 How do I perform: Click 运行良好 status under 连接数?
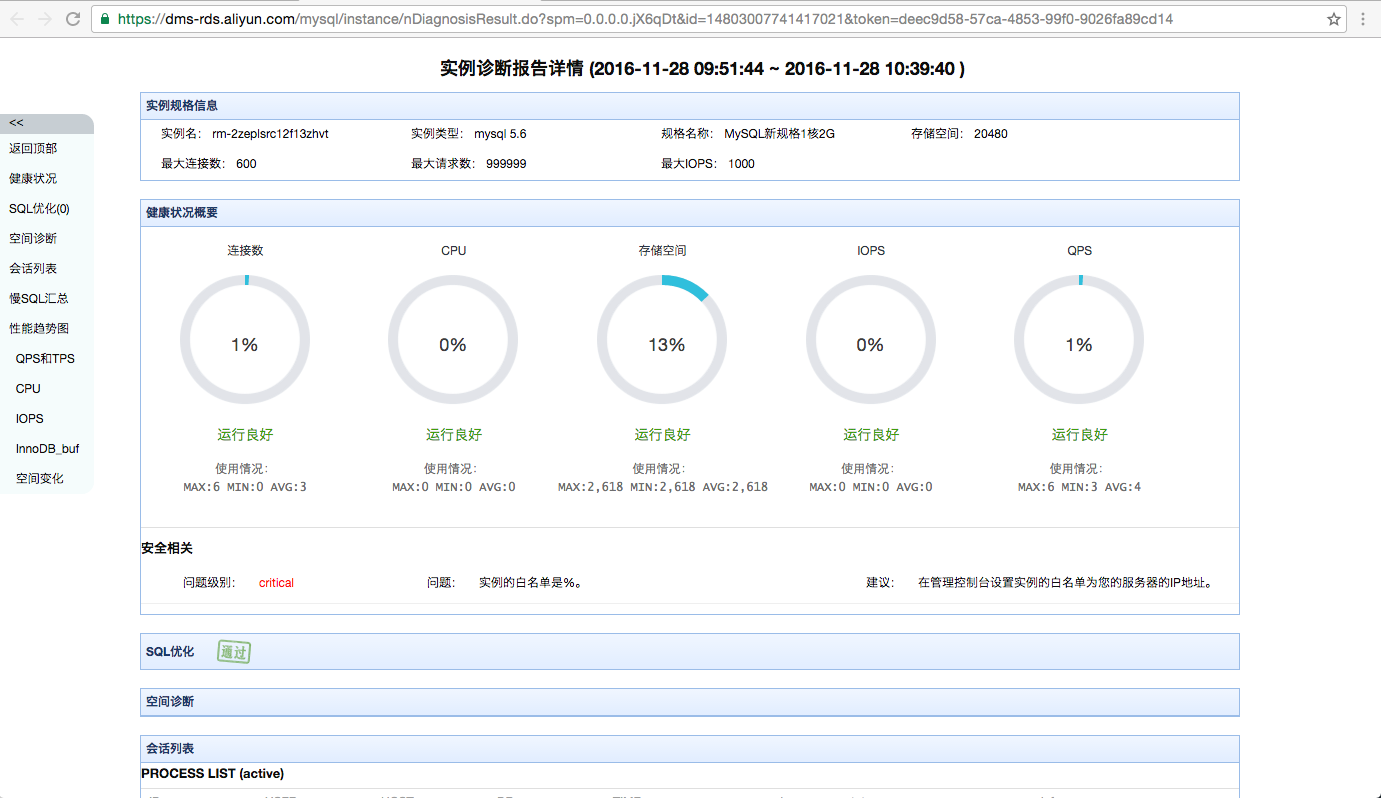coord(245,435)
